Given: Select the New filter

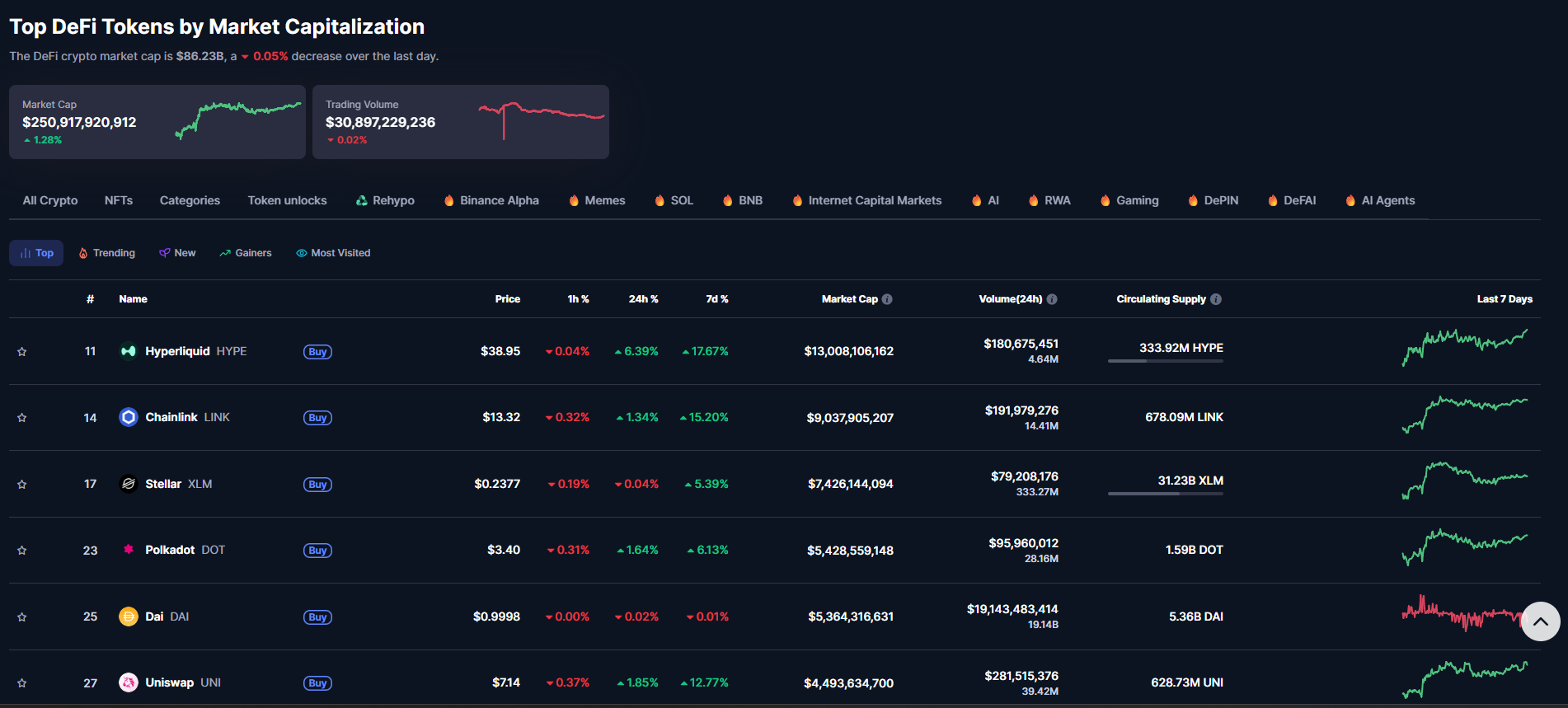Looking at the screenshot, I should click(177, 253).
